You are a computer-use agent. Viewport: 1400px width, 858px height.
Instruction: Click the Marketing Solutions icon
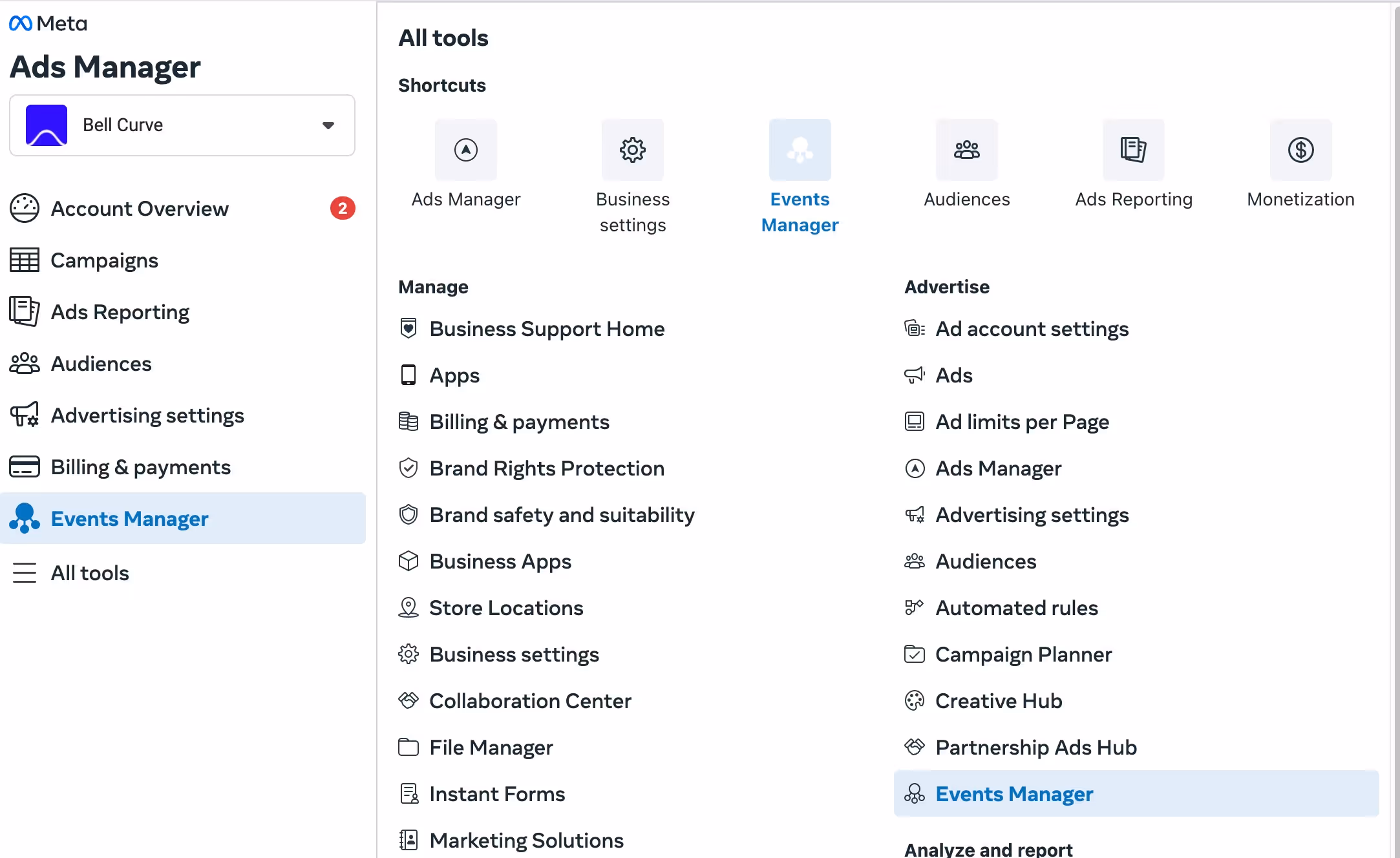(x=408, y=841)
